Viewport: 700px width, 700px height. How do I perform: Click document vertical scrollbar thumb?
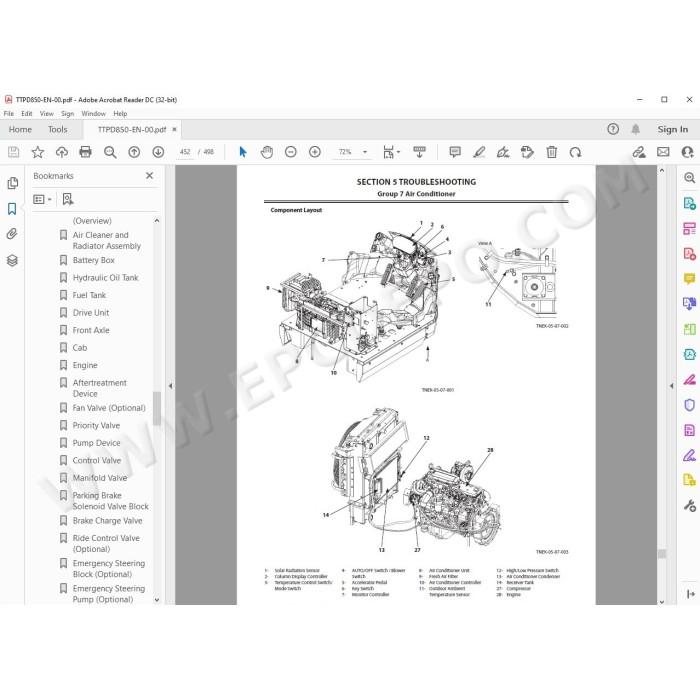click(662, 554)
